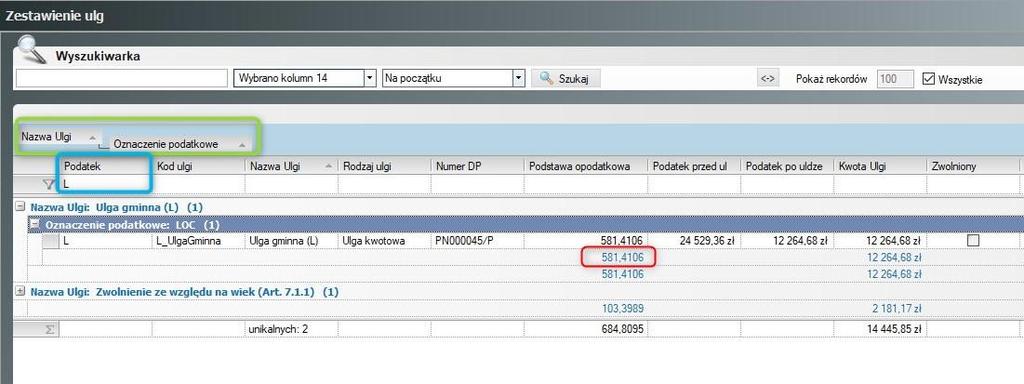Toggle the Zwolniony checkbox in L_UlgaGminna row
Image resolution: width=1024 pixels, height=384 pixels.
click(973, 240)
